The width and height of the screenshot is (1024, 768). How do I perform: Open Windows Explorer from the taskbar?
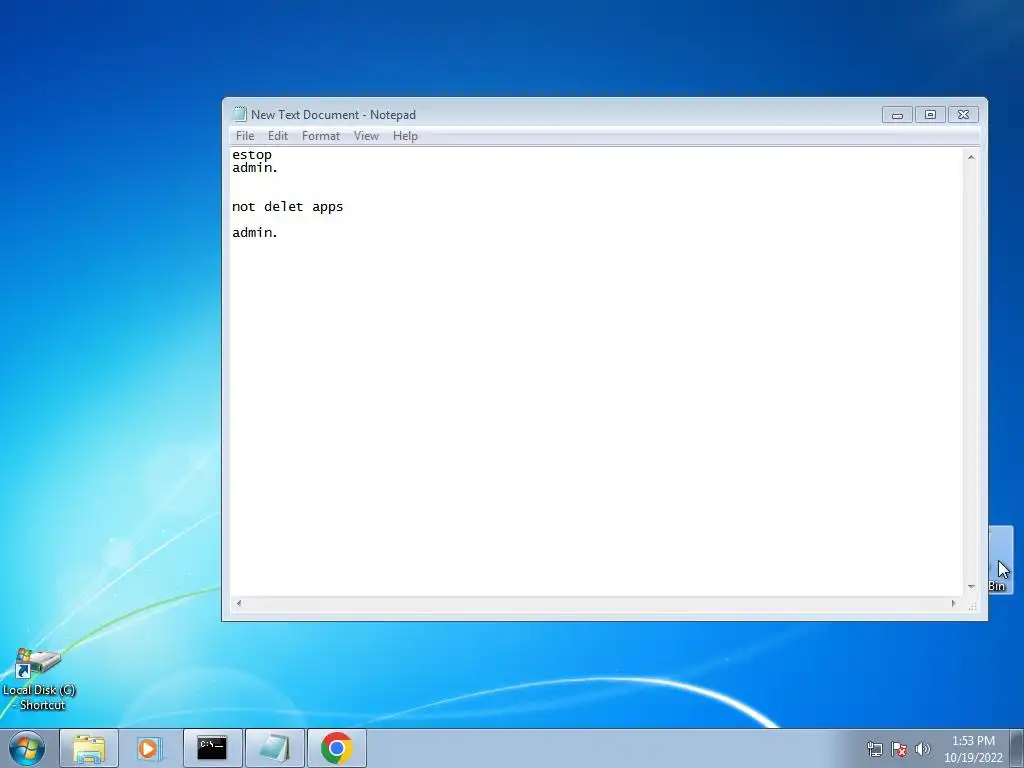click(89, 748)
